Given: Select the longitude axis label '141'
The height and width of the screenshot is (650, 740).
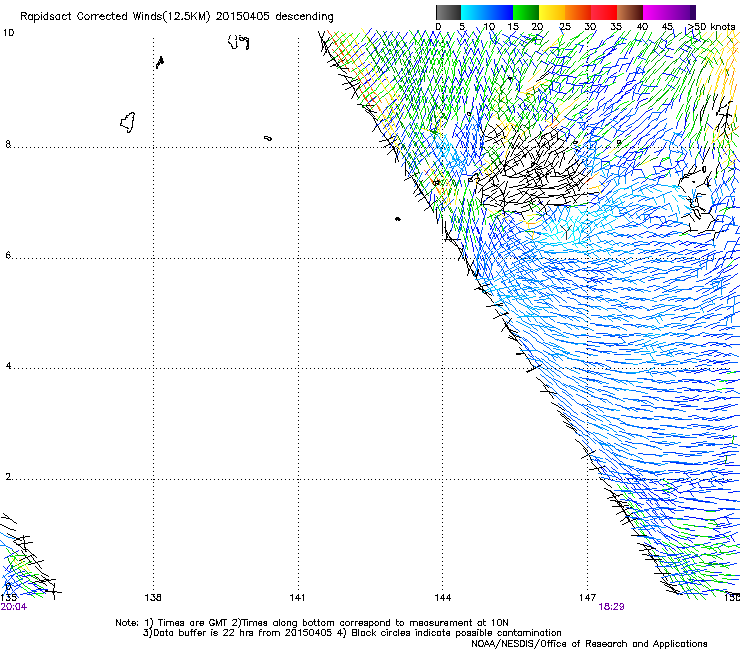Looking at the screenshot, I should tap(297, 598).
